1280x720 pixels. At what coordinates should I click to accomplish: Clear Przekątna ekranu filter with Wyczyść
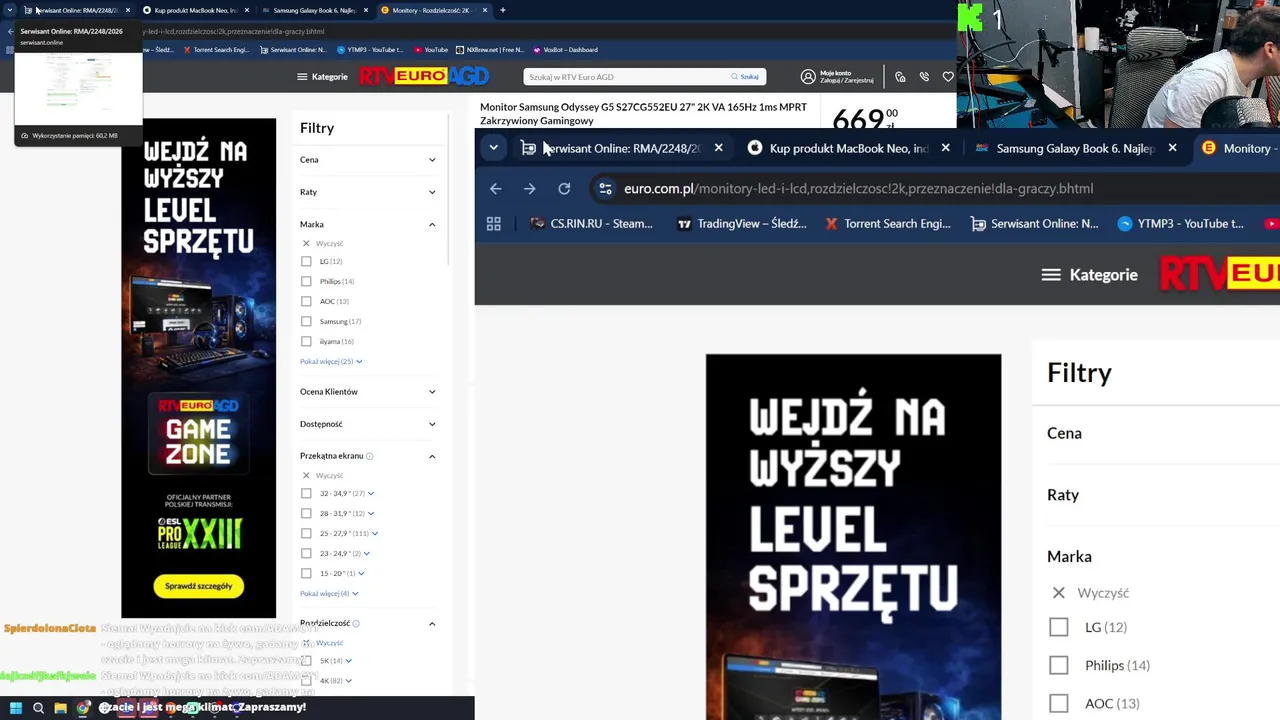point(322,475)
